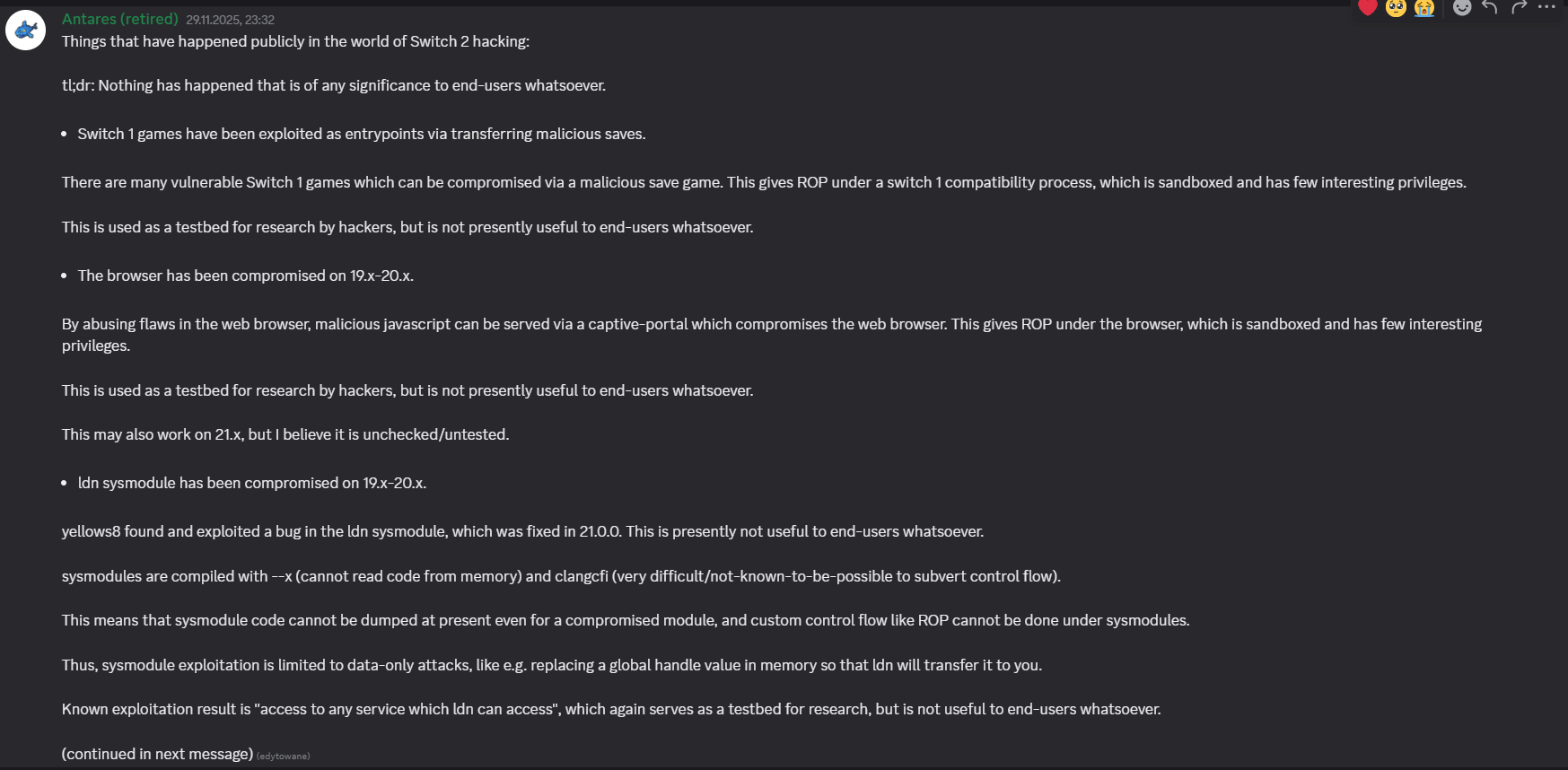This screenshot has height=770, width=1568.
Task: Click the line 'This may also work on 21.x'
Action: click(285, 434)
